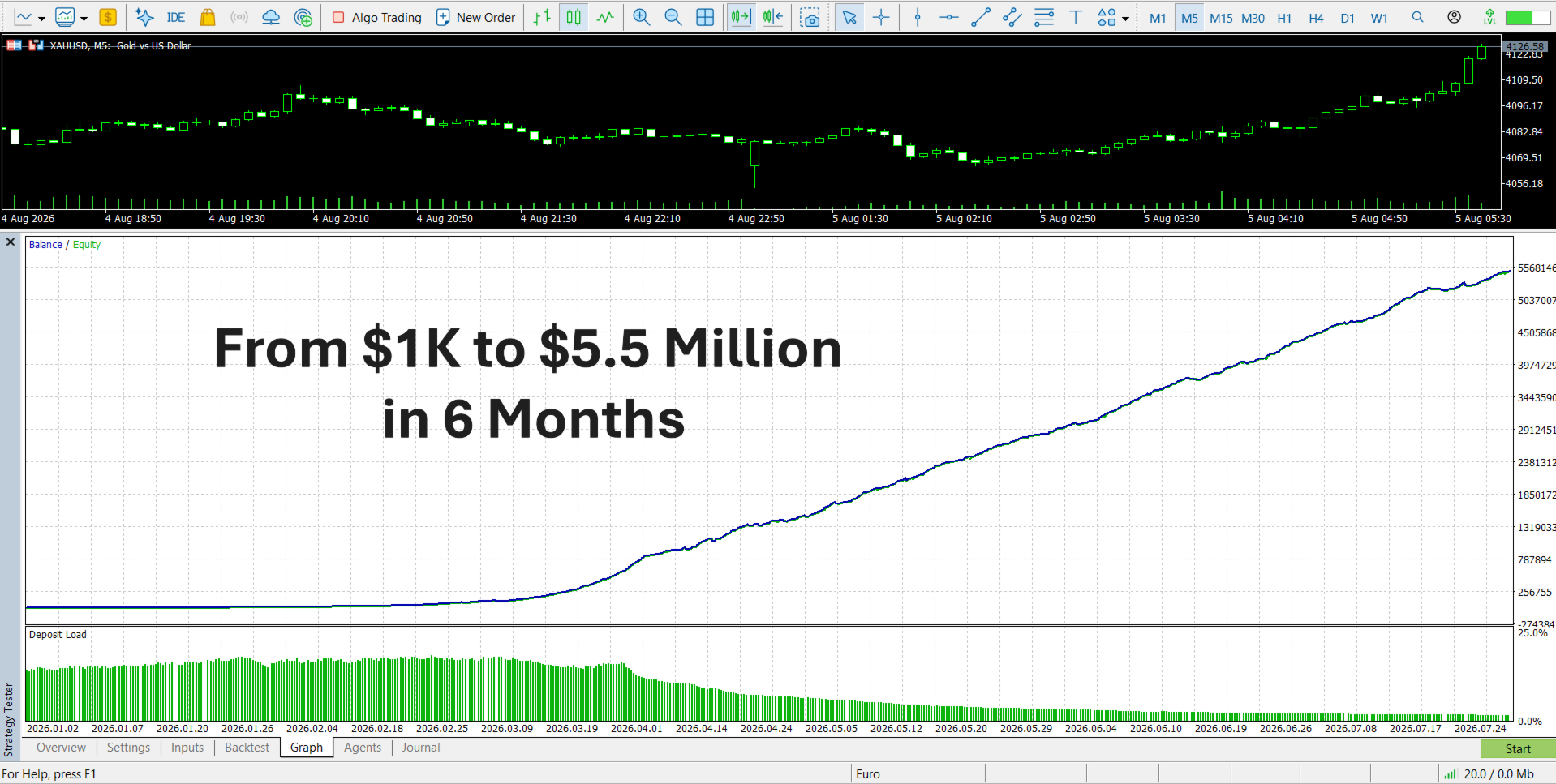Switch chart to bar chart mode

[x=542, y=17]
